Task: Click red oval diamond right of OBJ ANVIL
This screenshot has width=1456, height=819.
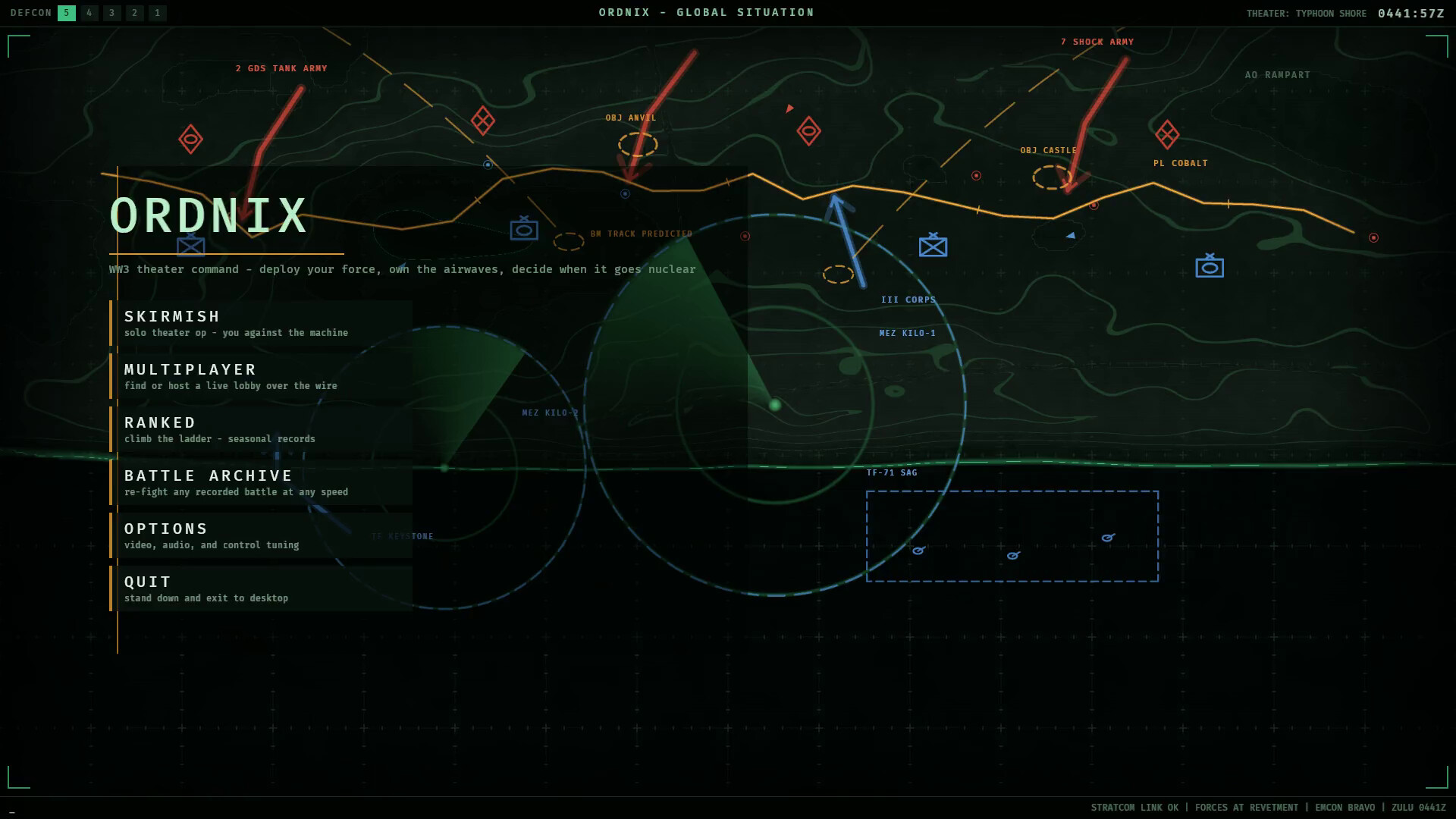Action: tap(809, 131)
